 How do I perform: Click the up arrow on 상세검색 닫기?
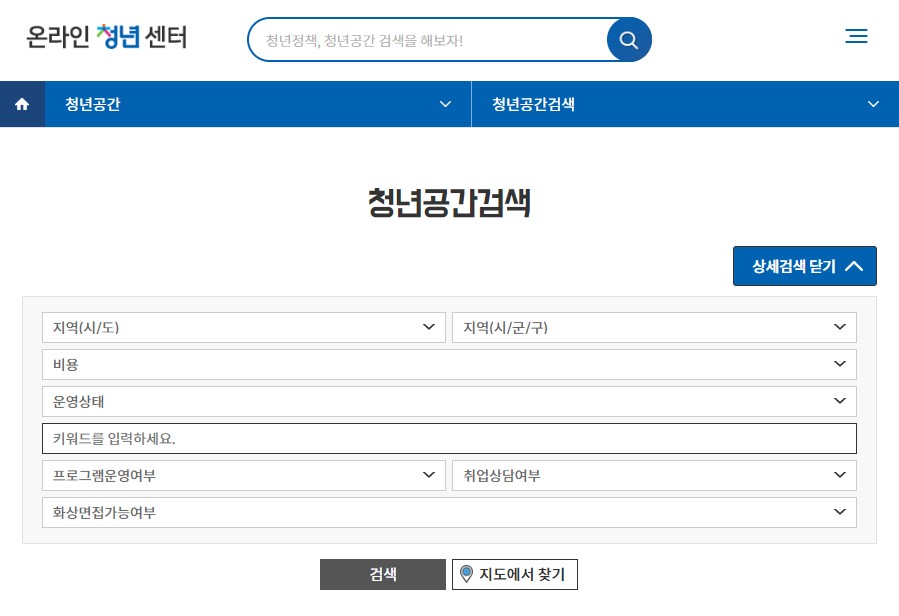[855, 266]
